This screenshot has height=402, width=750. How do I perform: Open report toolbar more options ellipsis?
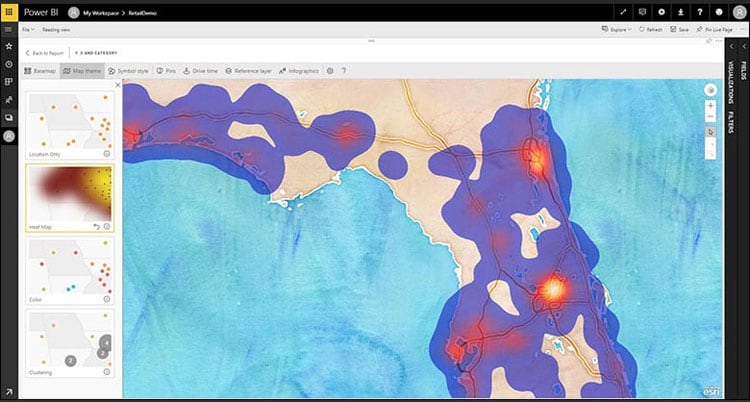742,30
